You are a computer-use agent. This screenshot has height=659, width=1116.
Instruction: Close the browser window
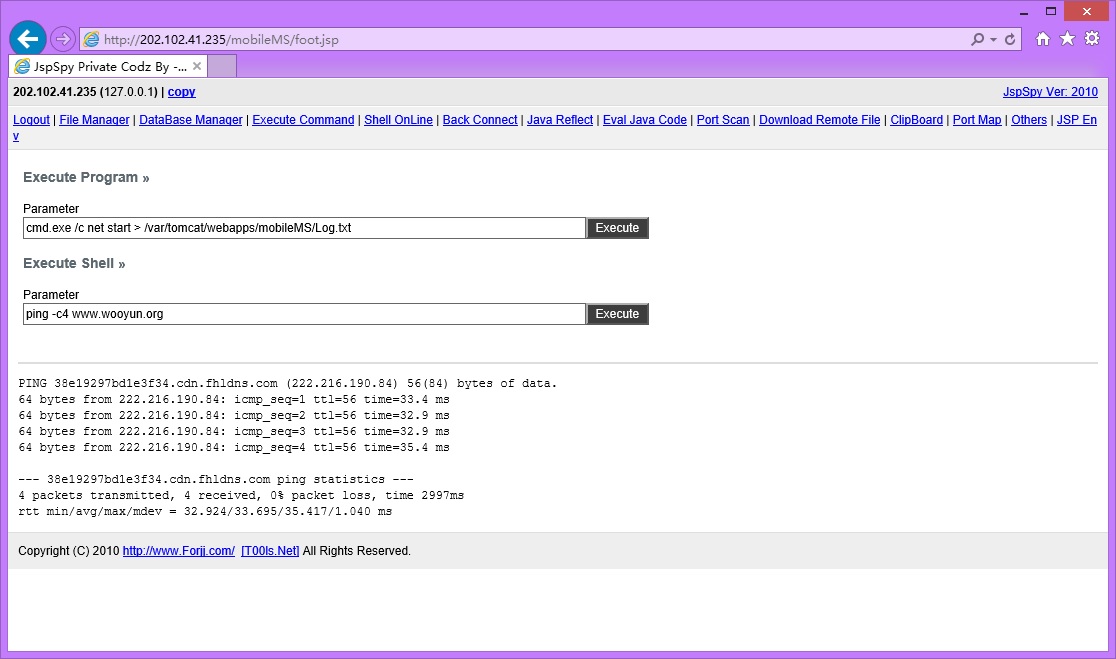click(1087, 11)
